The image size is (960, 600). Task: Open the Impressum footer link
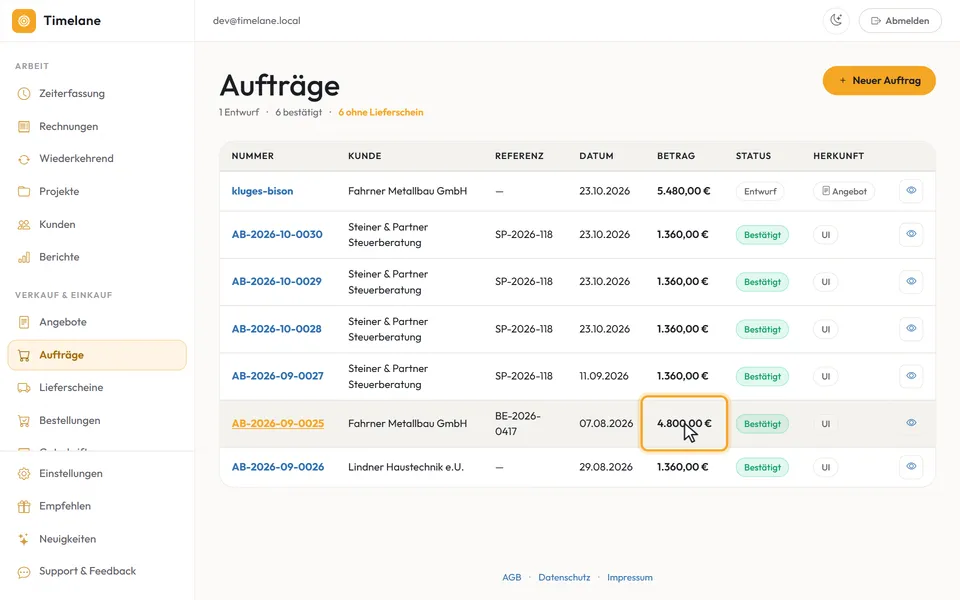coord(629,577)
